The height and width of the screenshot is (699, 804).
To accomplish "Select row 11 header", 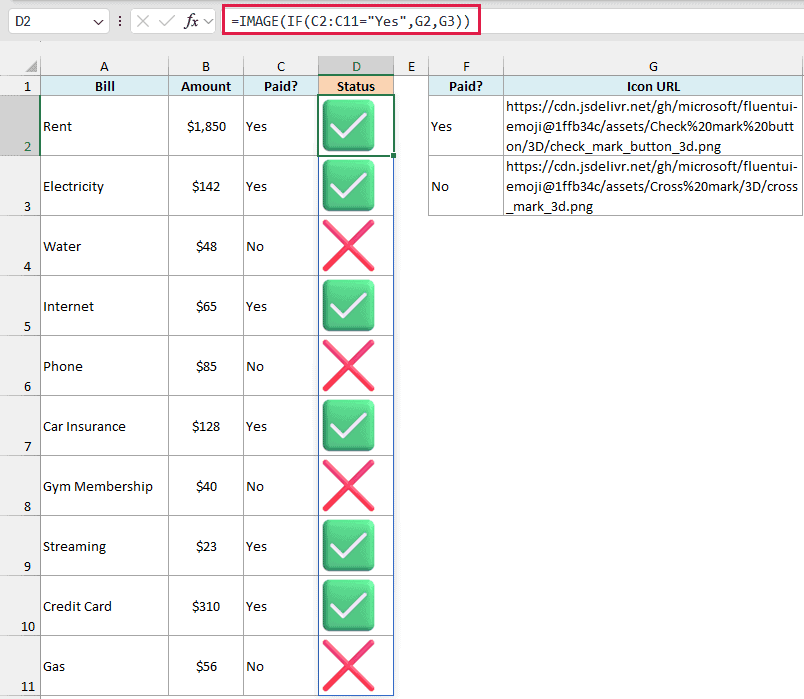I will (20, 666).
